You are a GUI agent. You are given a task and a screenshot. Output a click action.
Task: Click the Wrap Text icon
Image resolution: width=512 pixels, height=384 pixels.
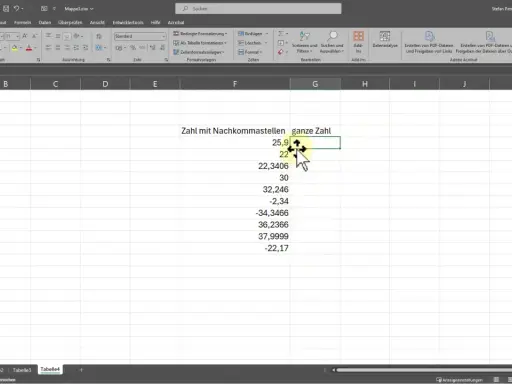[99, 36]
